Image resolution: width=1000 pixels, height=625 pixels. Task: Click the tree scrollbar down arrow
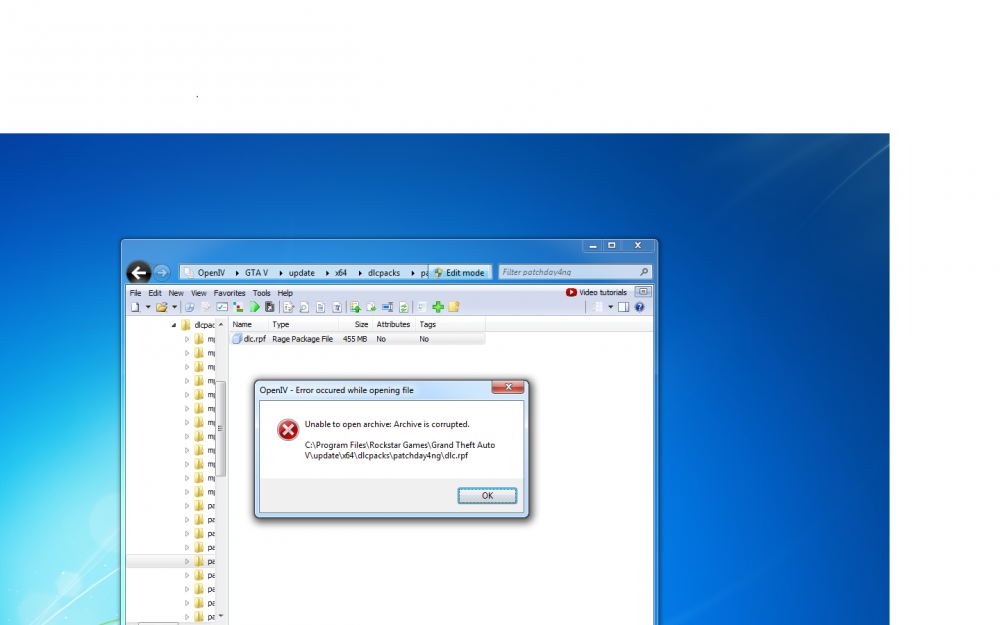click(x=221, y=615)
